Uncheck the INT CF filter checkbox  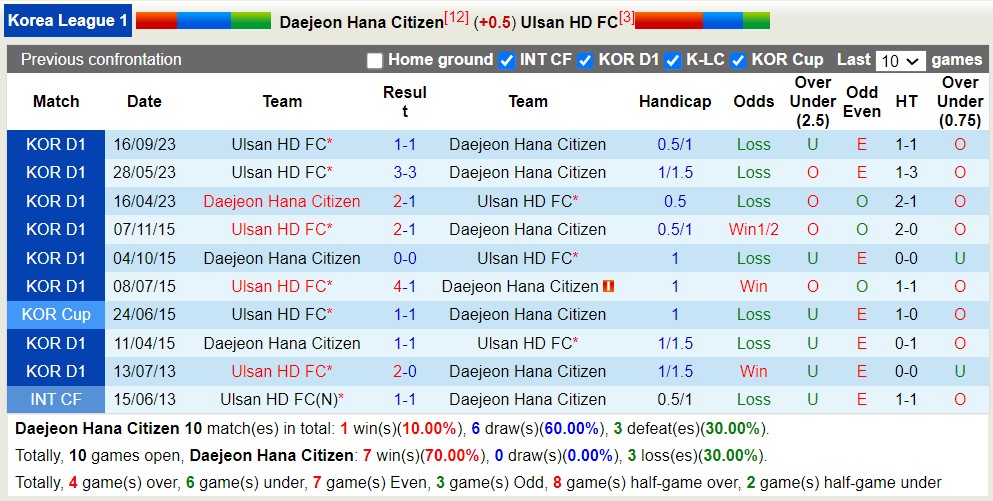507,61
